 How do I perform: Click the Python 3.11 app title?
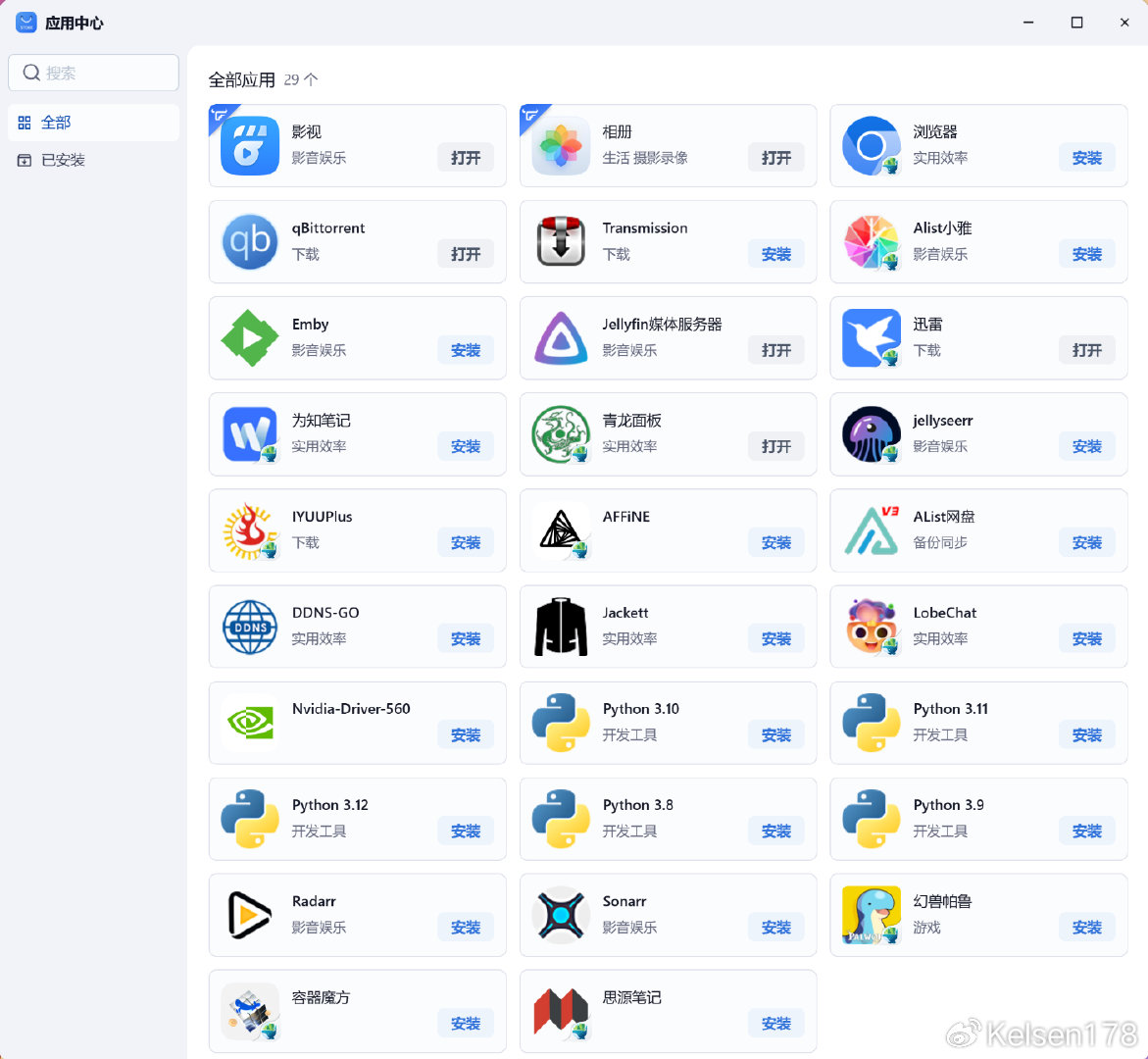tap(950, 709)
